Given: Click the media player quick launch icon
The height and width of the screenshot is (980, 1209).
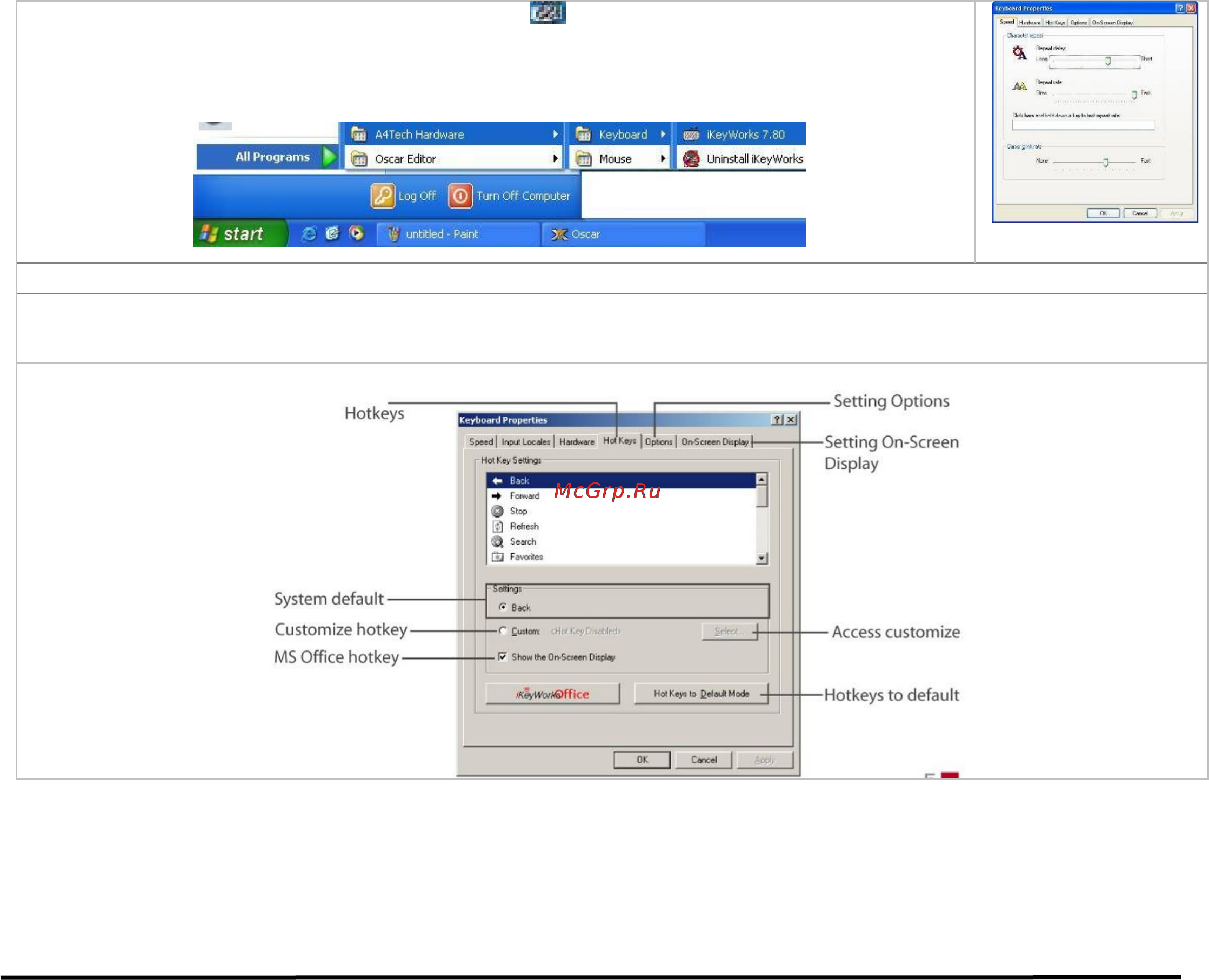Looking at the screenshot, I should click(x=356, y=233).
